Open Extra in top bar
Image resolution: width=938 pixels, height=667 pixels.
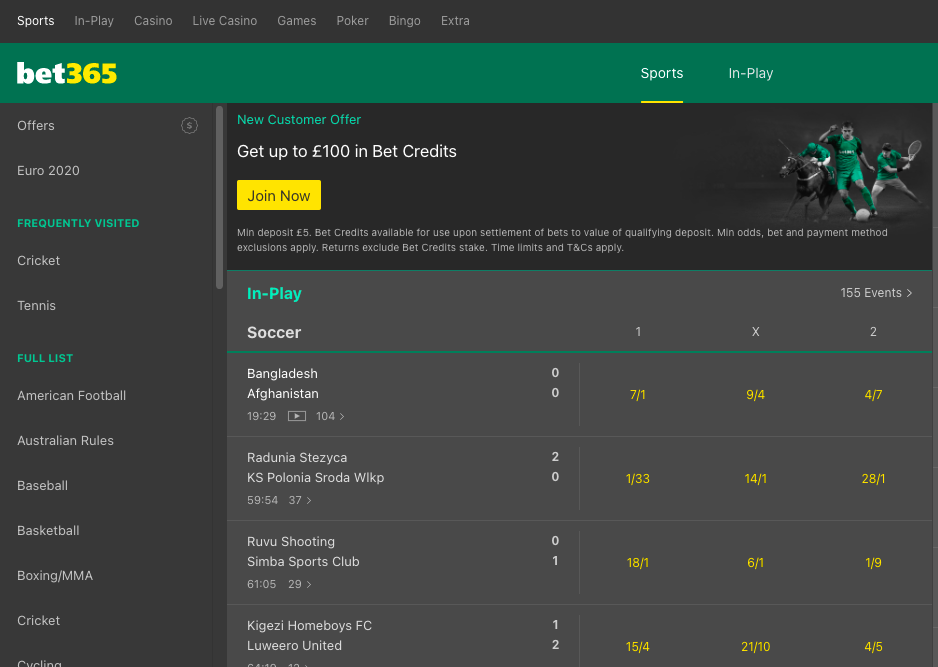click(455, 21)
